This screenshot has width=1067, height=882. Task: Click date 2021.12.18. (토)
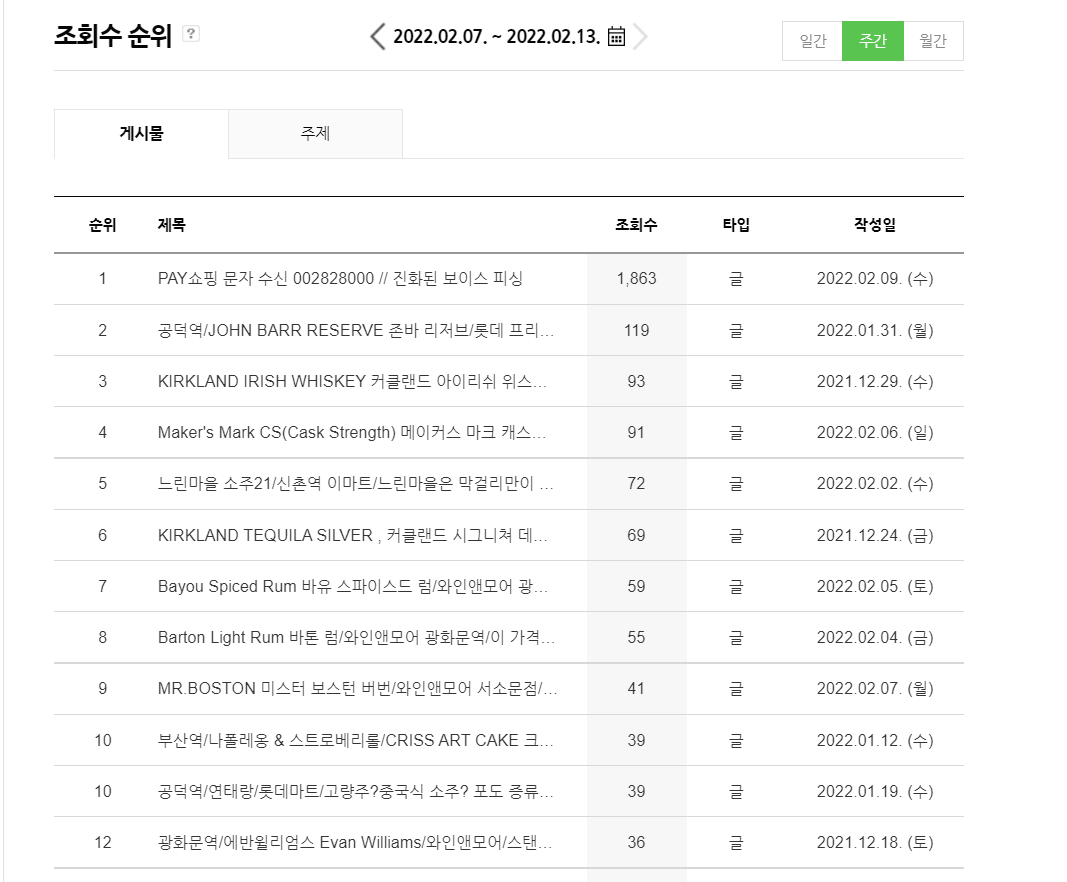tap(875, 842)
